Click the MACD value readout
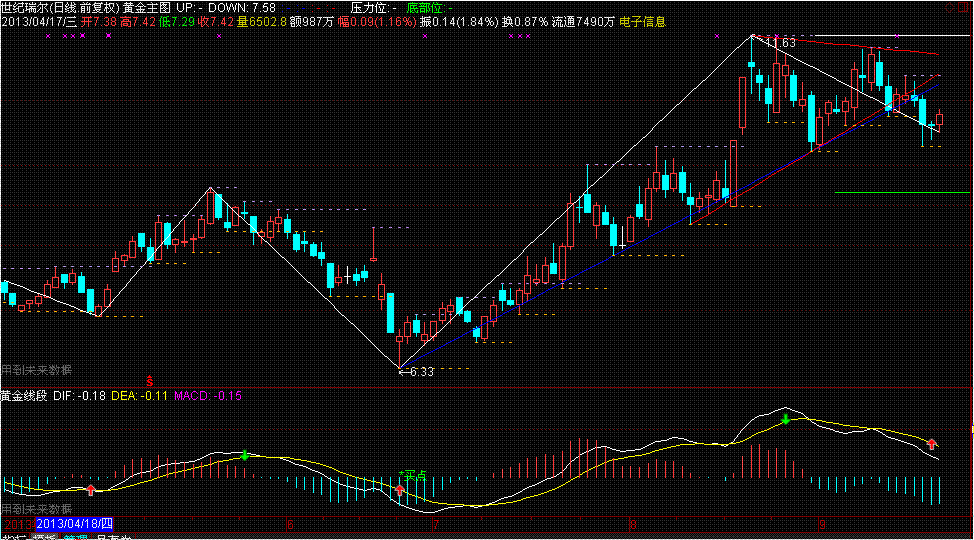This screenshot has height=540, width=974. pyautogui.click(x=208, y=396)
